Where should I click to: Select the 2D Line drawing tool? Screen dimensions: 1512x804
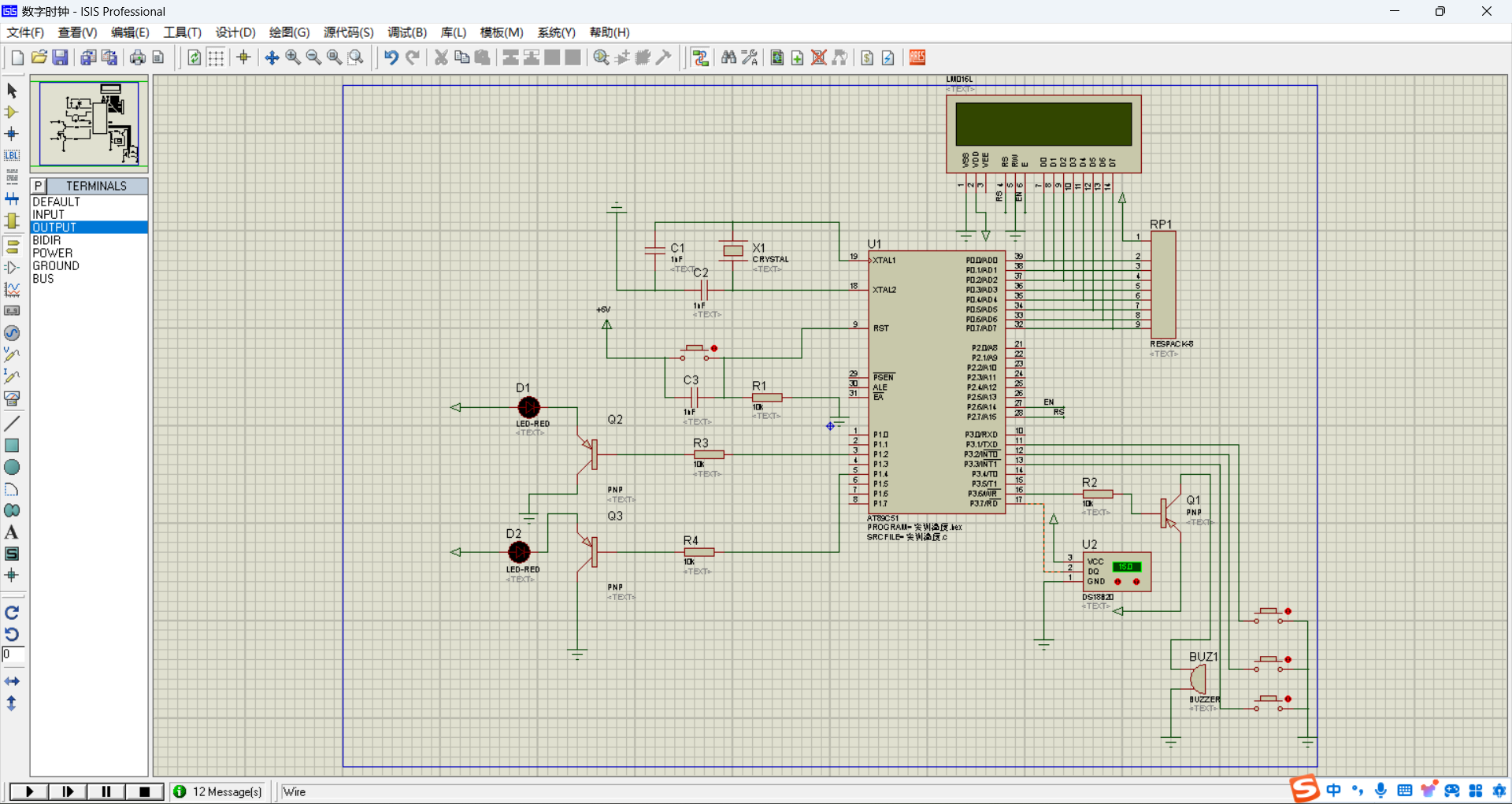(x=12, y=424)
